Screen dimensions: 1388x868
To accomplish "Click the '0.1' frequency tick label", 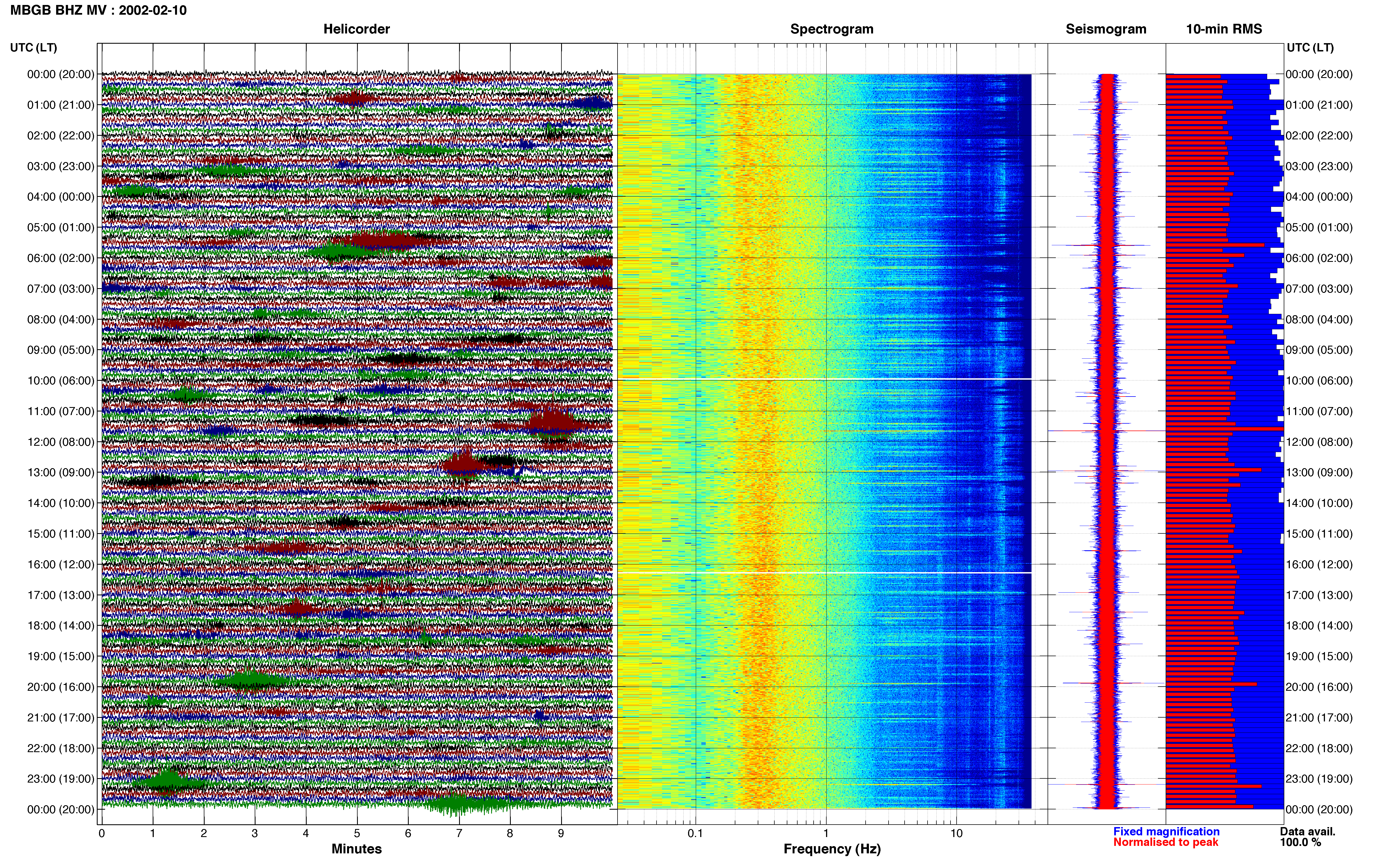I will pyautogui.click(x=695, y=833).
